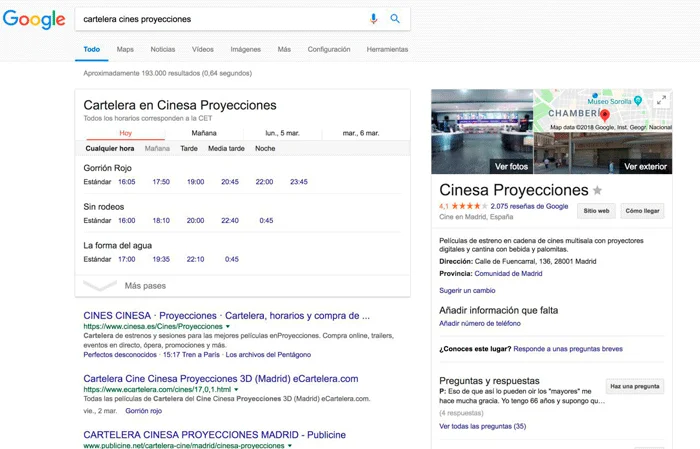
Task: Switch to the Maps tab
Action: point(125,49)
